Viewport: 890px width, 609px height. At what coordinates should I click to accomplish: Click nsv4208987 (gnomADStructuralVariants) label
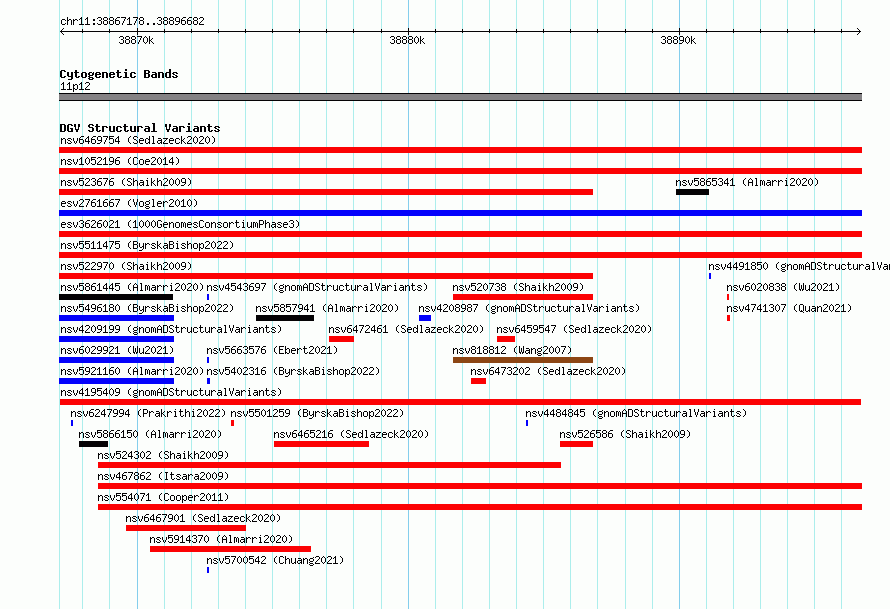click(529, 308)
